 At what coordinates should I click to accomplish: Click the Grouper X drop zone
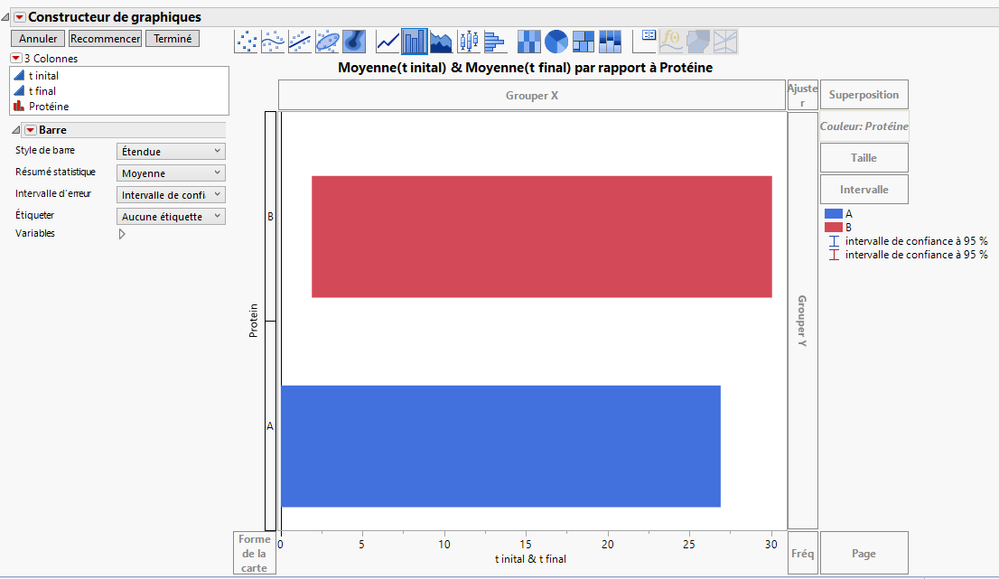coord(531,95)
